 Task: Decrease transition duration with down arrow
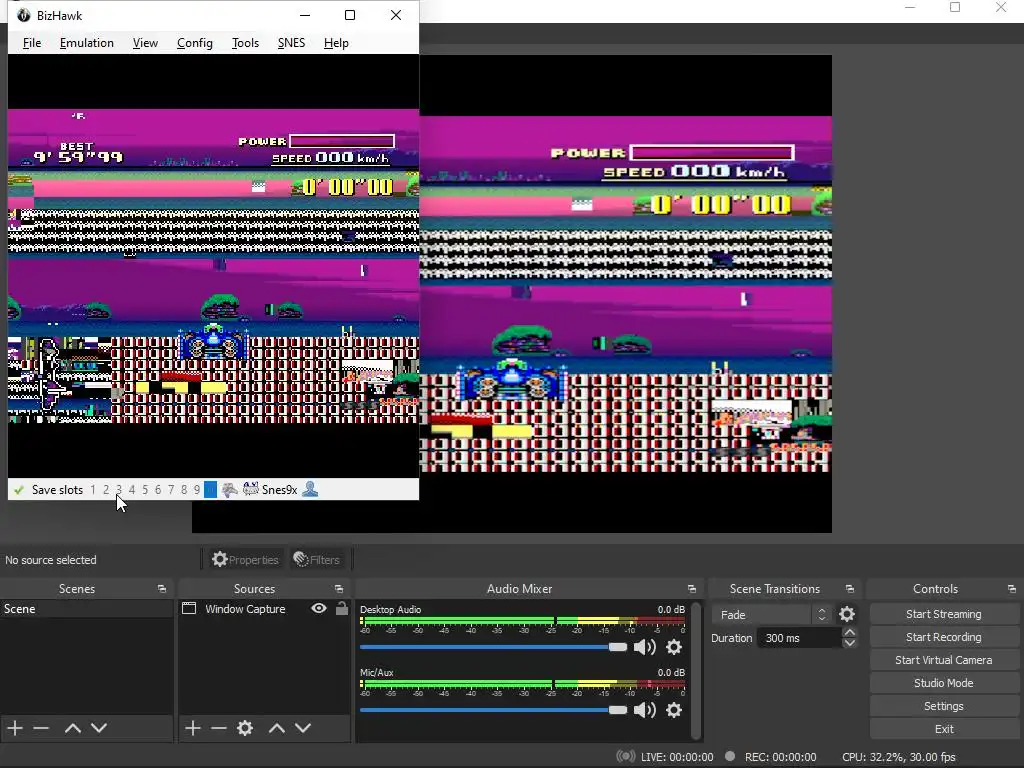[849, 643]
